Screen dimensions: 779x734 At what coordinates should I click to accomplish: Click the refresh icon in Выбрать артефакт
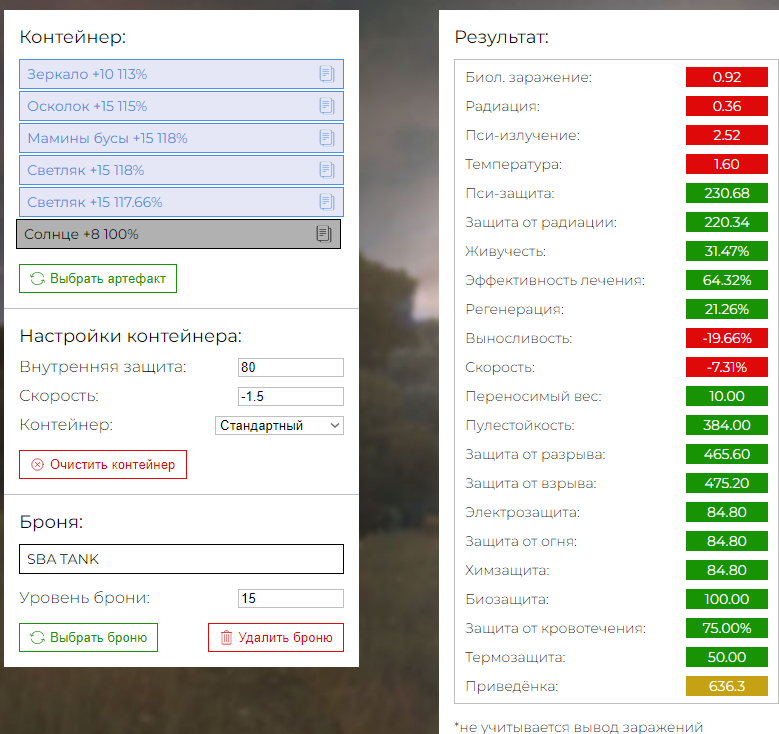(x=37, y=279)
